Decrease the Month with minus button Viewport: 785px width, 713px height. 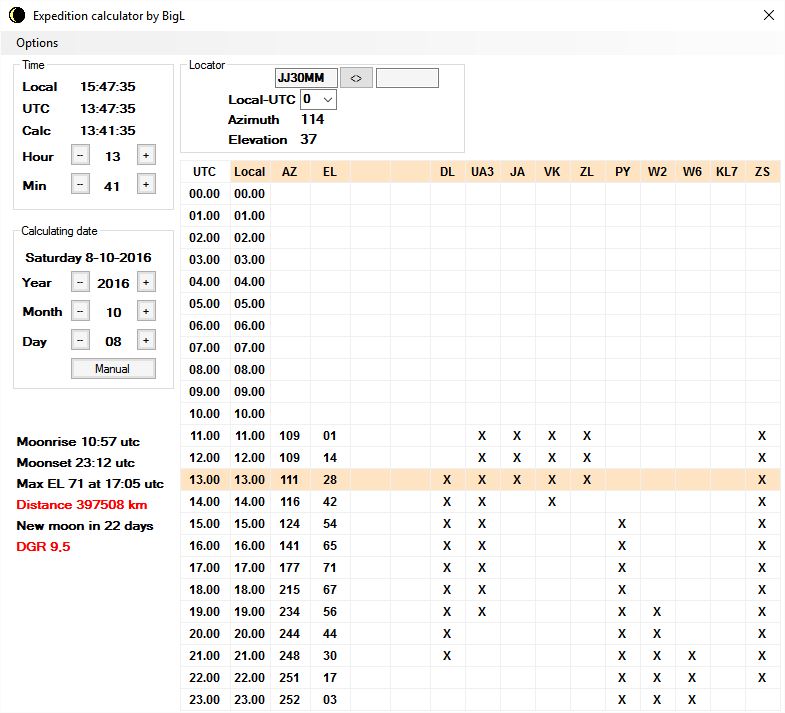81,312
